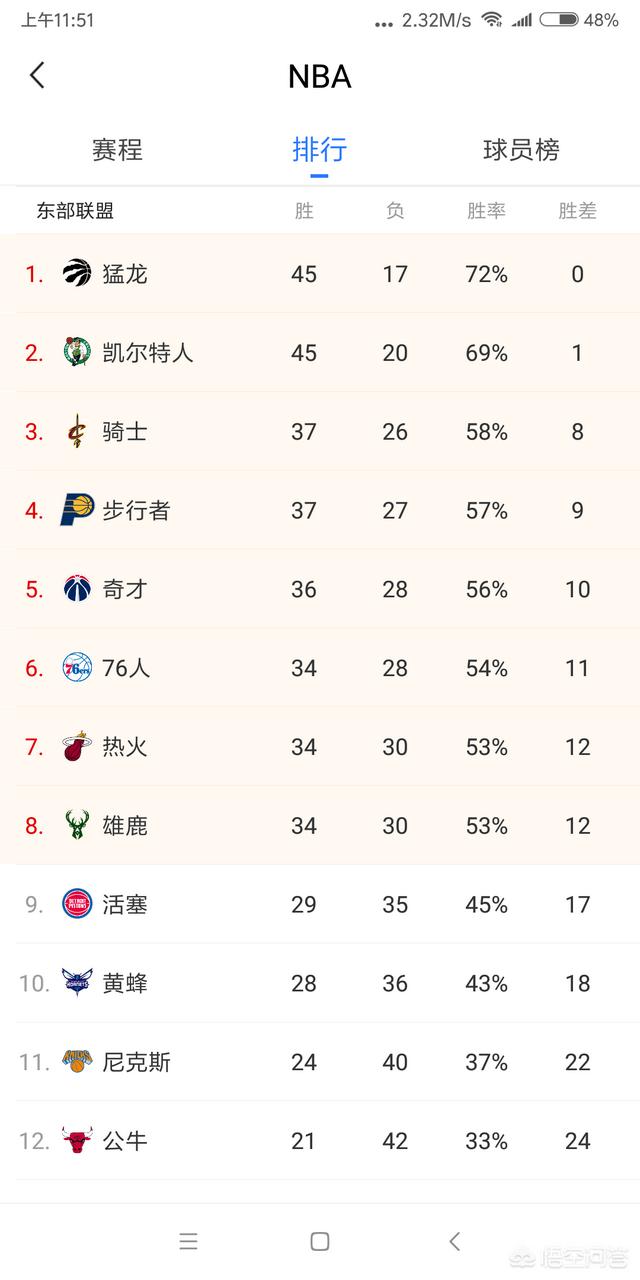Tap the 东部联盟 conference header

[x=75, y=211]
